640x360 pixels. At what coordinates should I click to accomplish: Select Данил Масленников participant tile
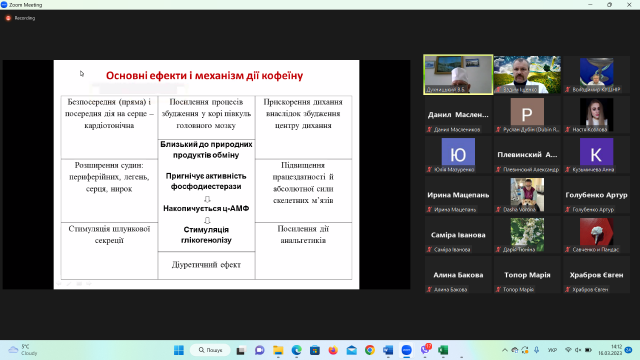pyautogui.click(x=458, y=115)
